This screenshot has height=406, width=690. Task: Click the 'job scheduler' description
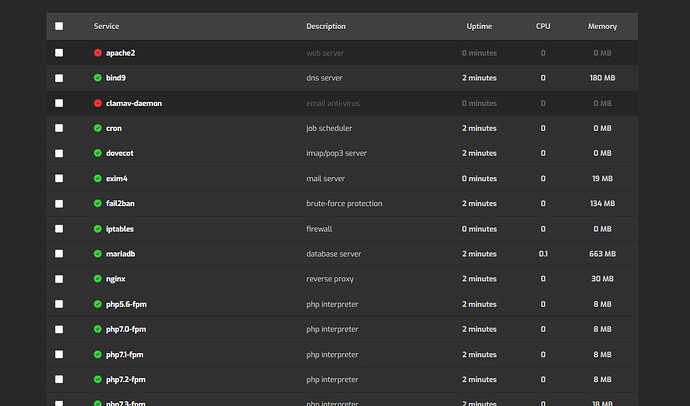(x=329, y=128)
